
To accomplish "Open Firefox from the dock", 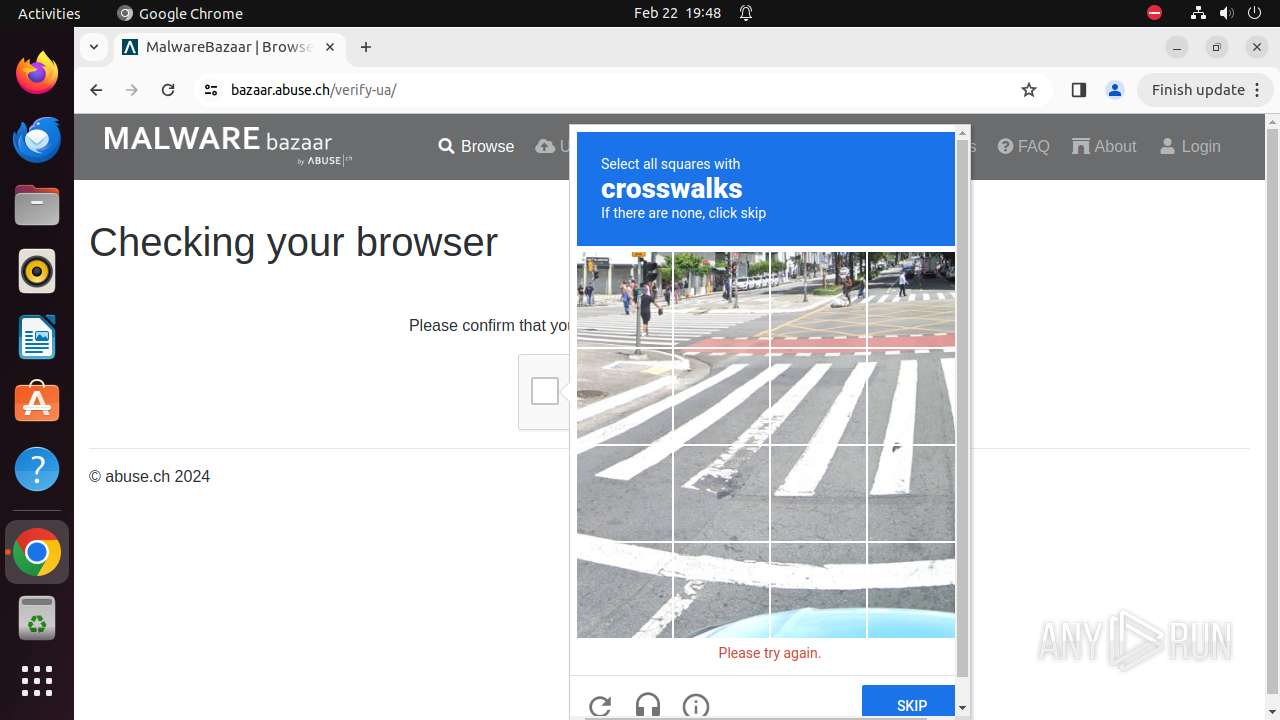I will (37, 73).
